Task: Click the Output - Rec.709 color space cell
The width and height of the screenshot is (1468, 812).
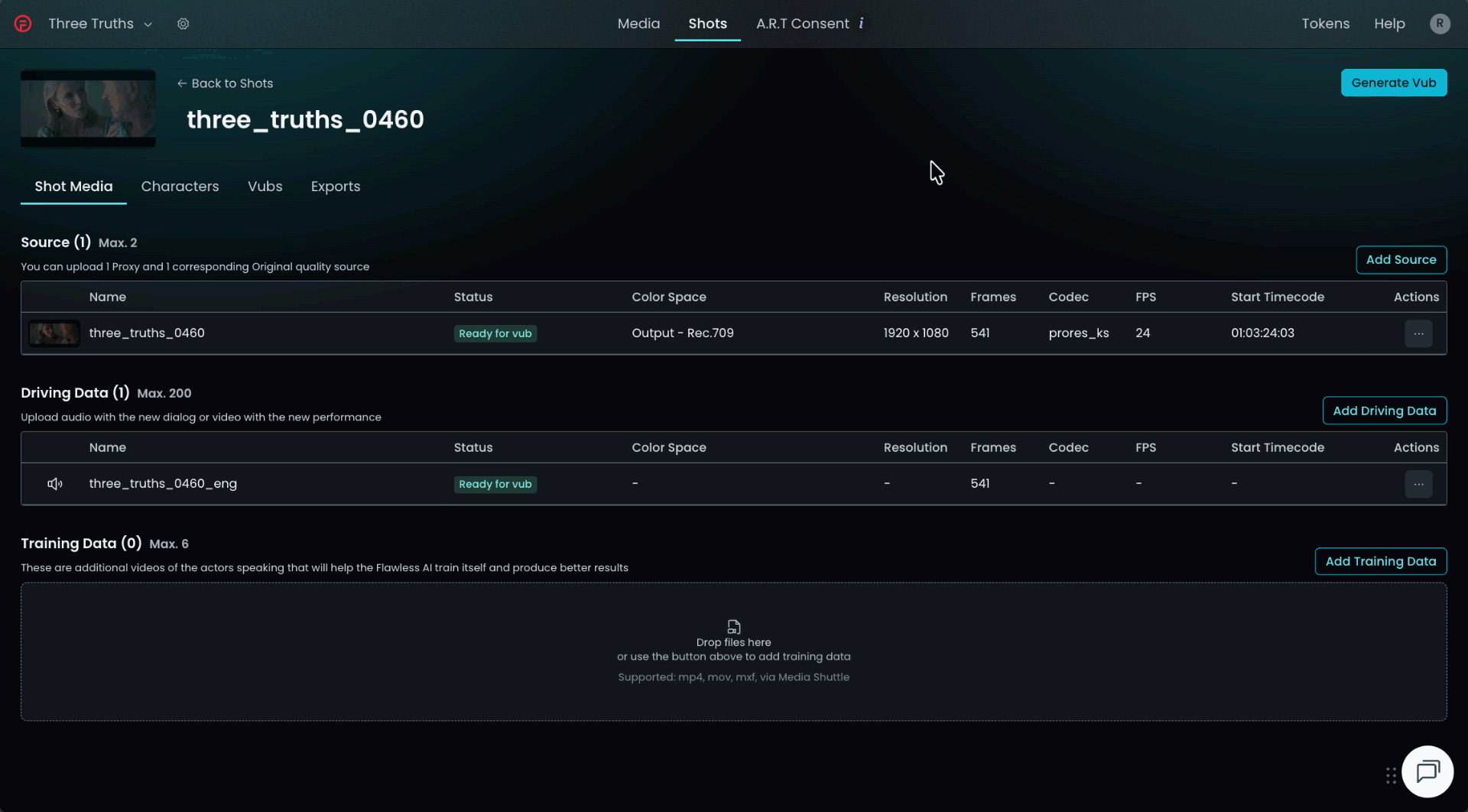Action: (682, 333)
